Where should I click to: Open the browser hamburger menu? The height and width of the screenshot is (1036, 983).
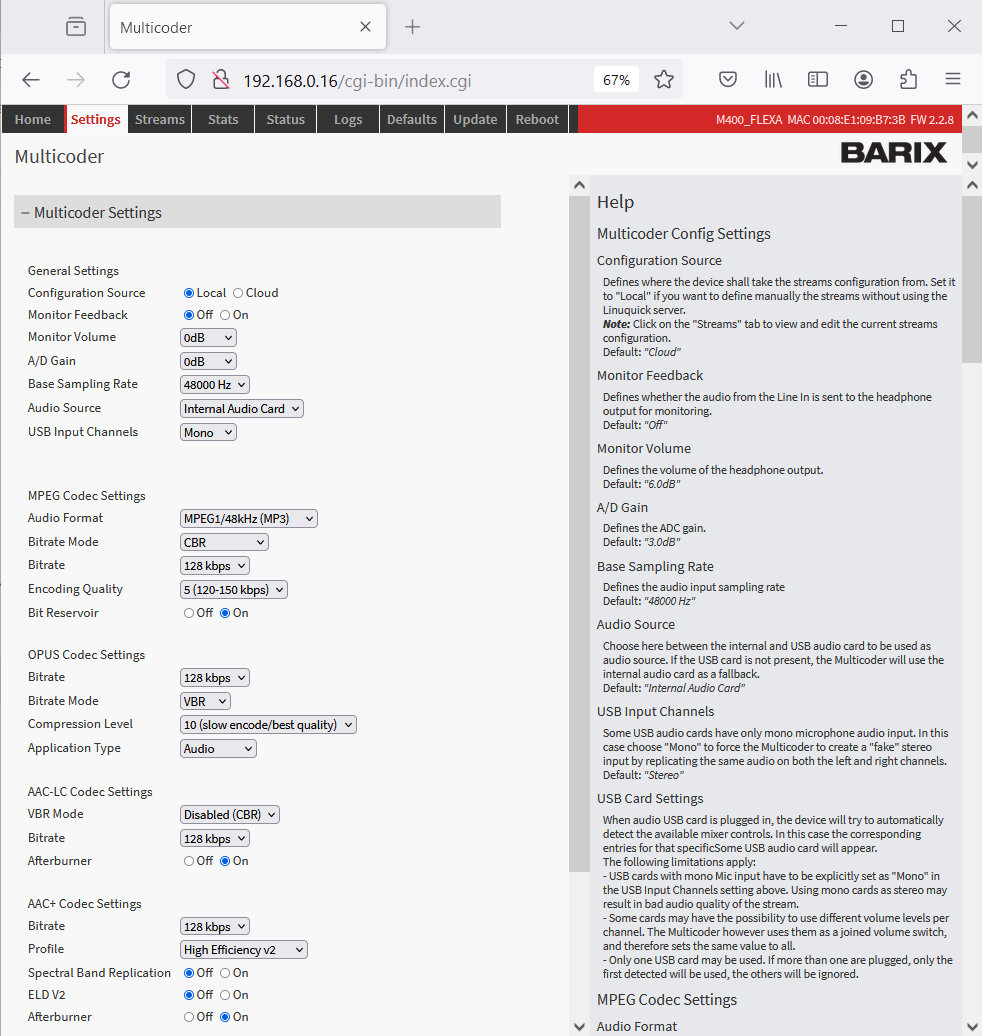point(953,80)
